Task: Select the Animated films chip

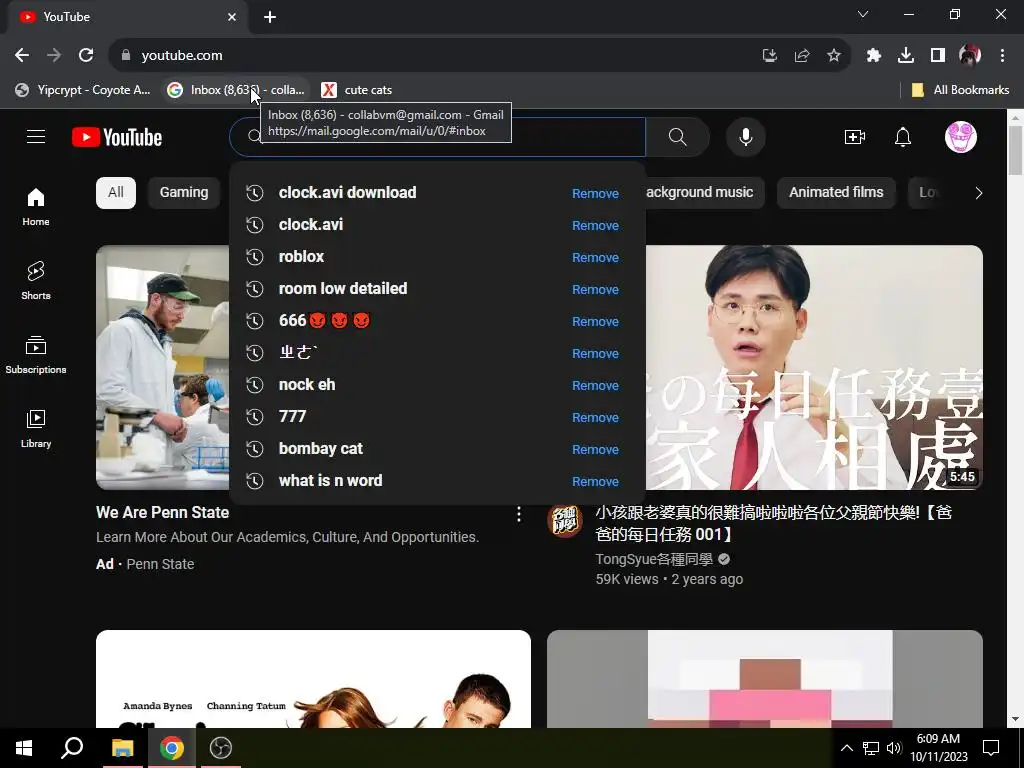Action: point(836,193)
